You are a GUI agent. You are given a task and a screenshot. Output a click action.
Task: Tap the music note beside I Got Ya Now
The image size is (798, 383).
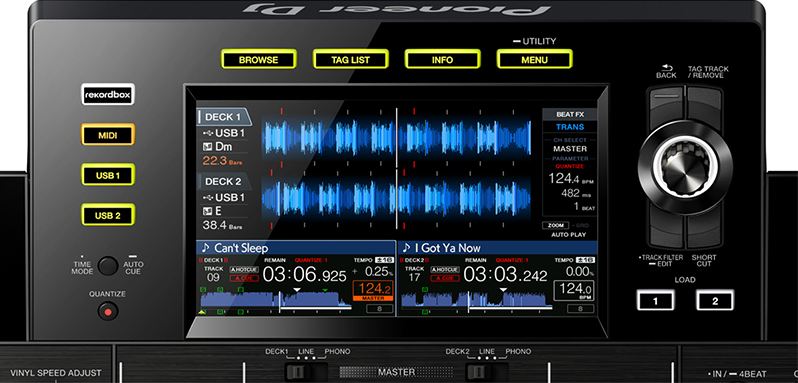(406, 248)
